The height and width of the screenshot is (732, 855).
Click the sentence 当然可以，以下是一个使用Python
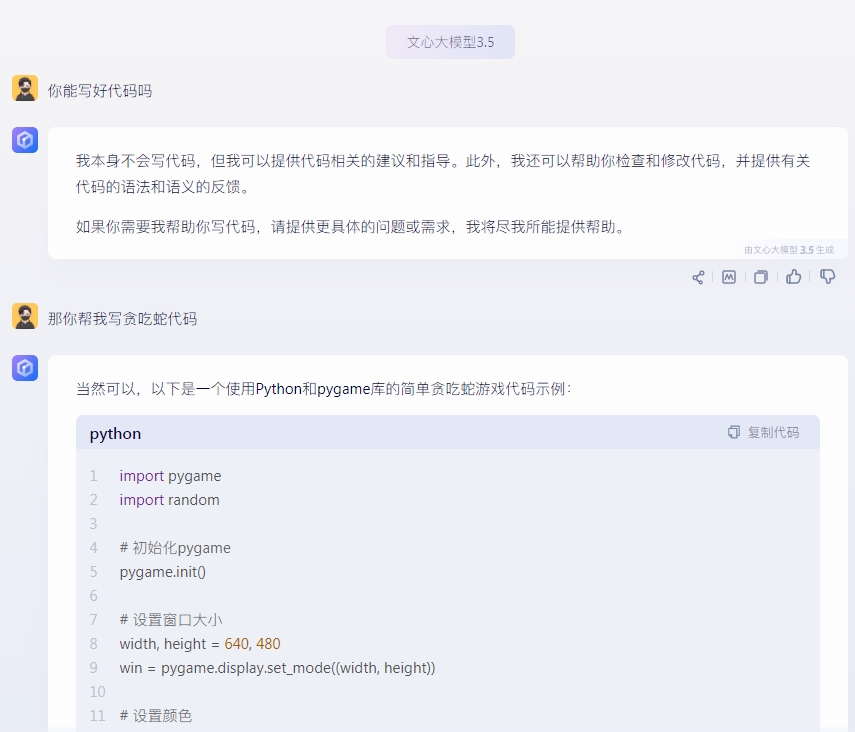[324, 389]
